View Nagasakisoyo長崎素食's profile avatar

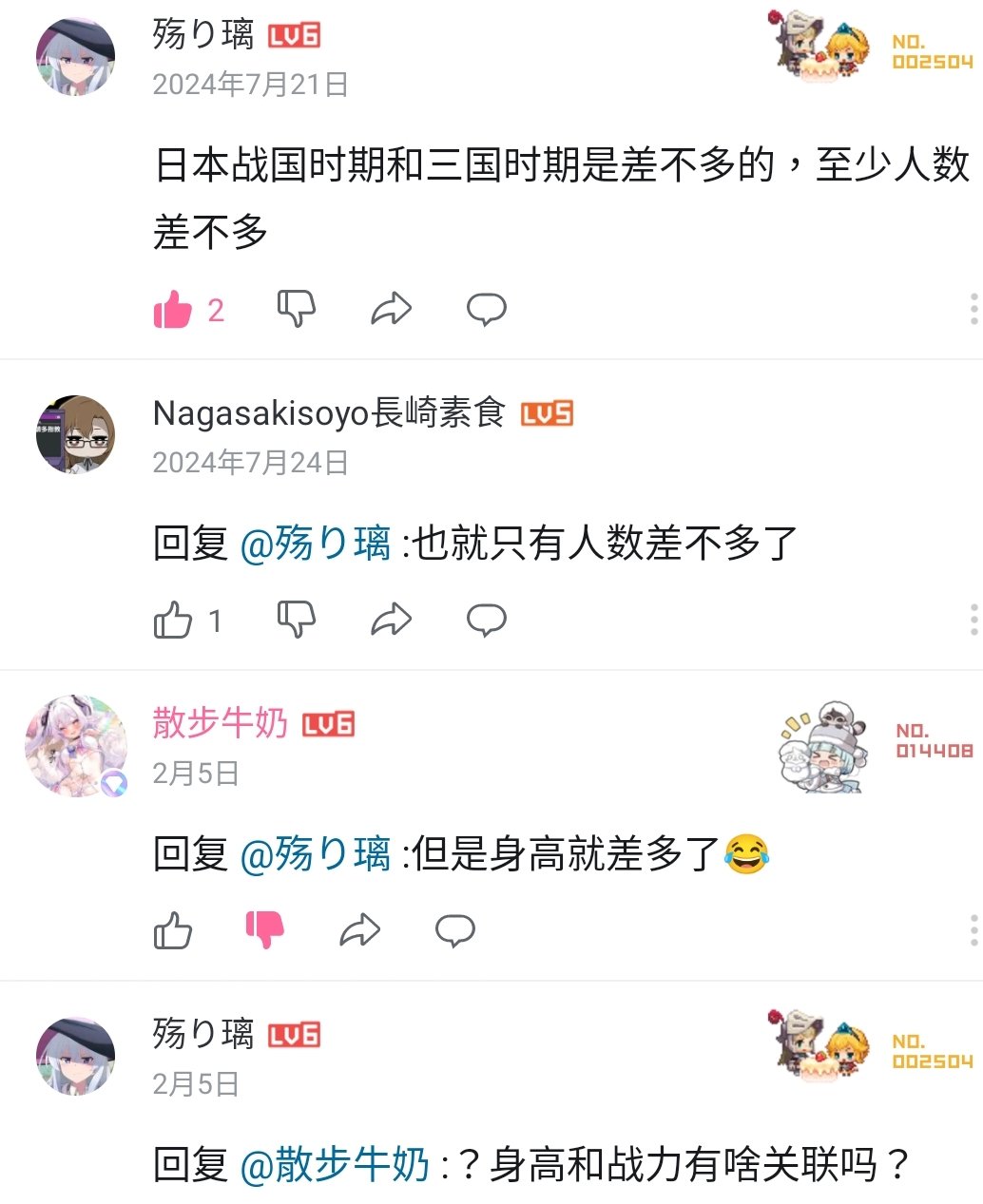point(76,435)
